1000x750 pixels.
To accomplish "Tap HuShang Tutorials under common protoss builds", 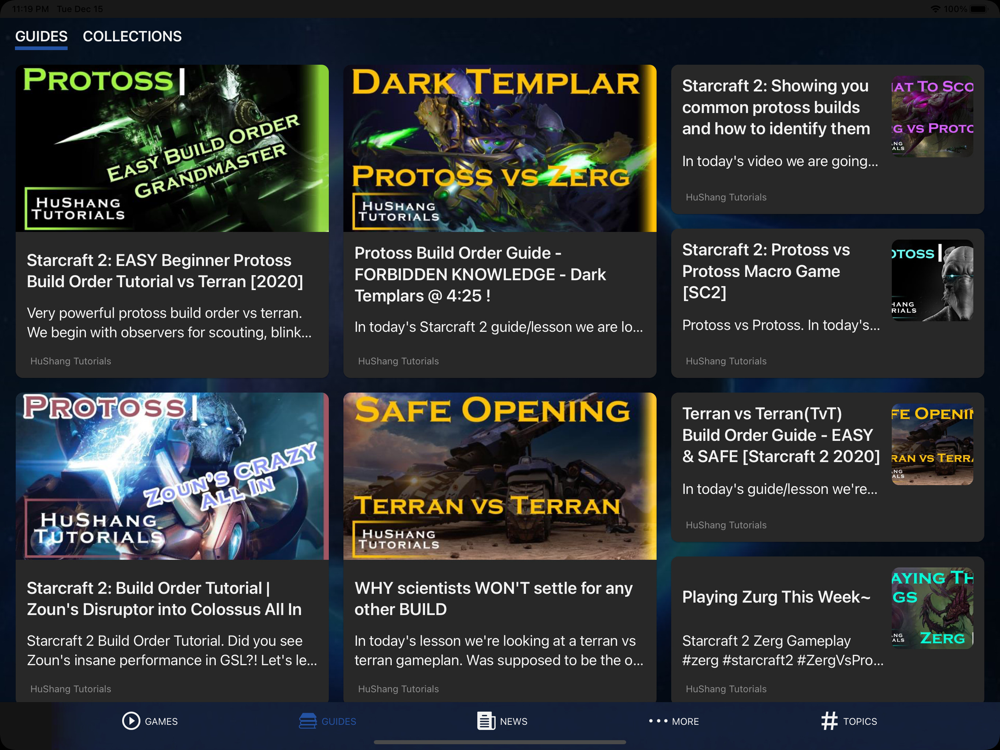I will tap(726, 197).
